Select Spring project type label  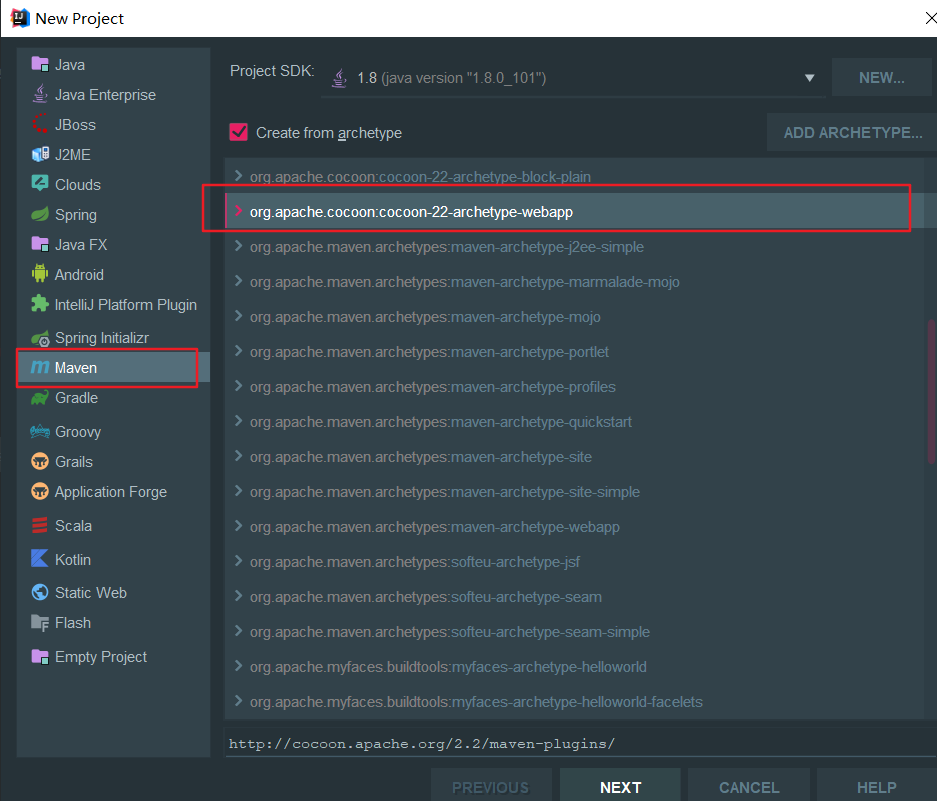pyautogui.click(x=76, y=215)
